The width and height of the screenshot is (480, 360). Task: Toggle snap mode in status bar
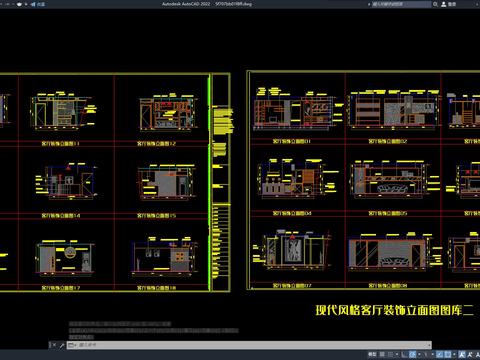pos(390,354)
